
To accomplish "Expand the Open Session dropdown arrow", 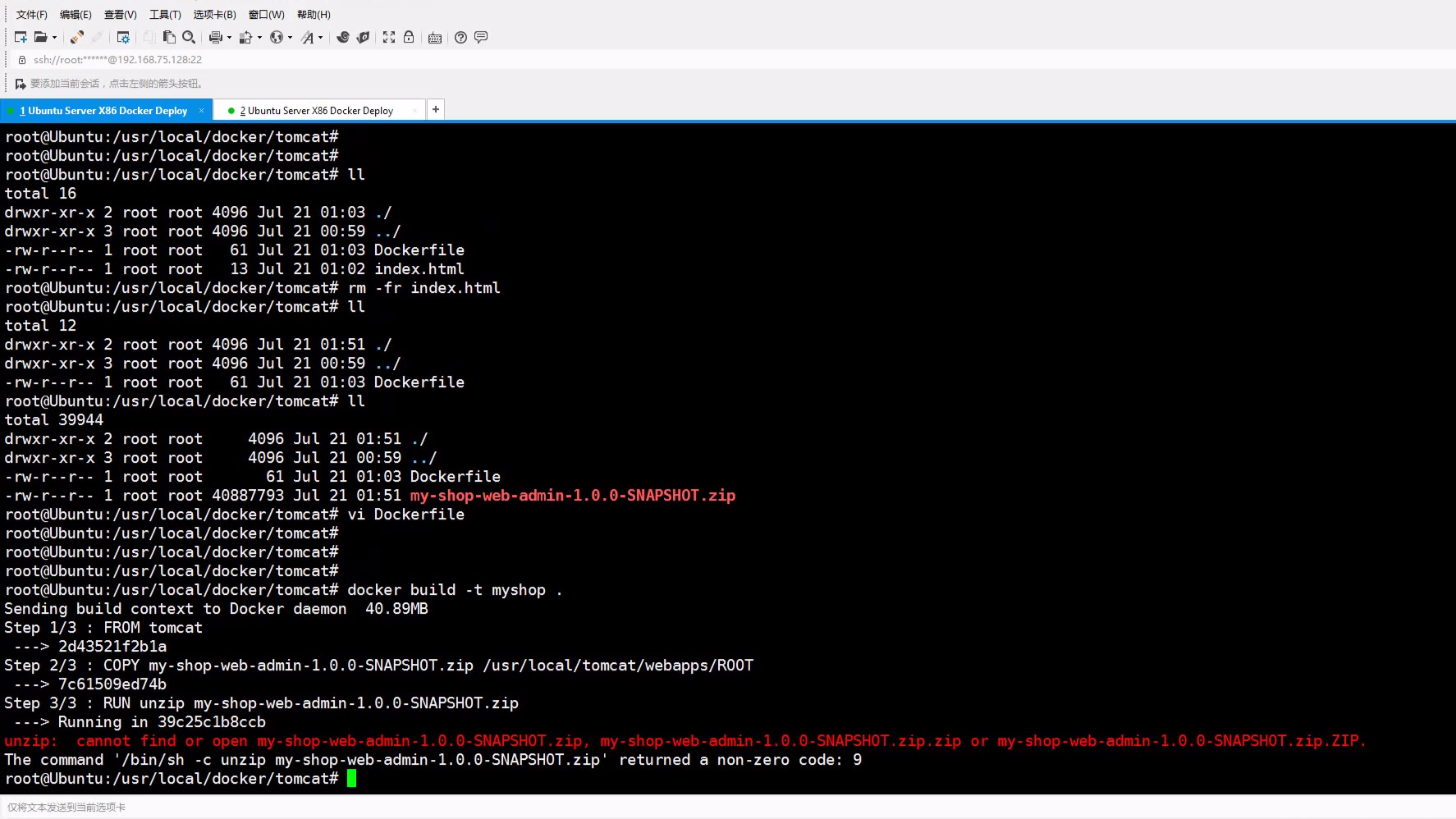I will tap(54, 37).
